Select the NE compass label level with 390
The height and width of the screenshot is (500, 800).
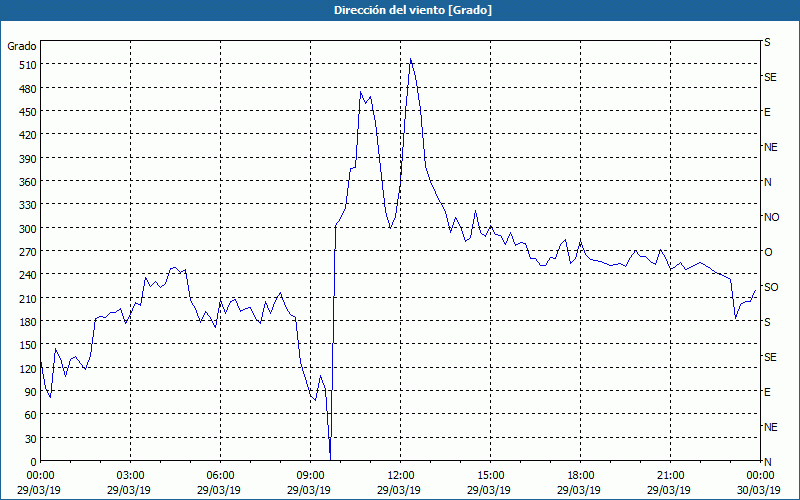(x=771, y=147)
